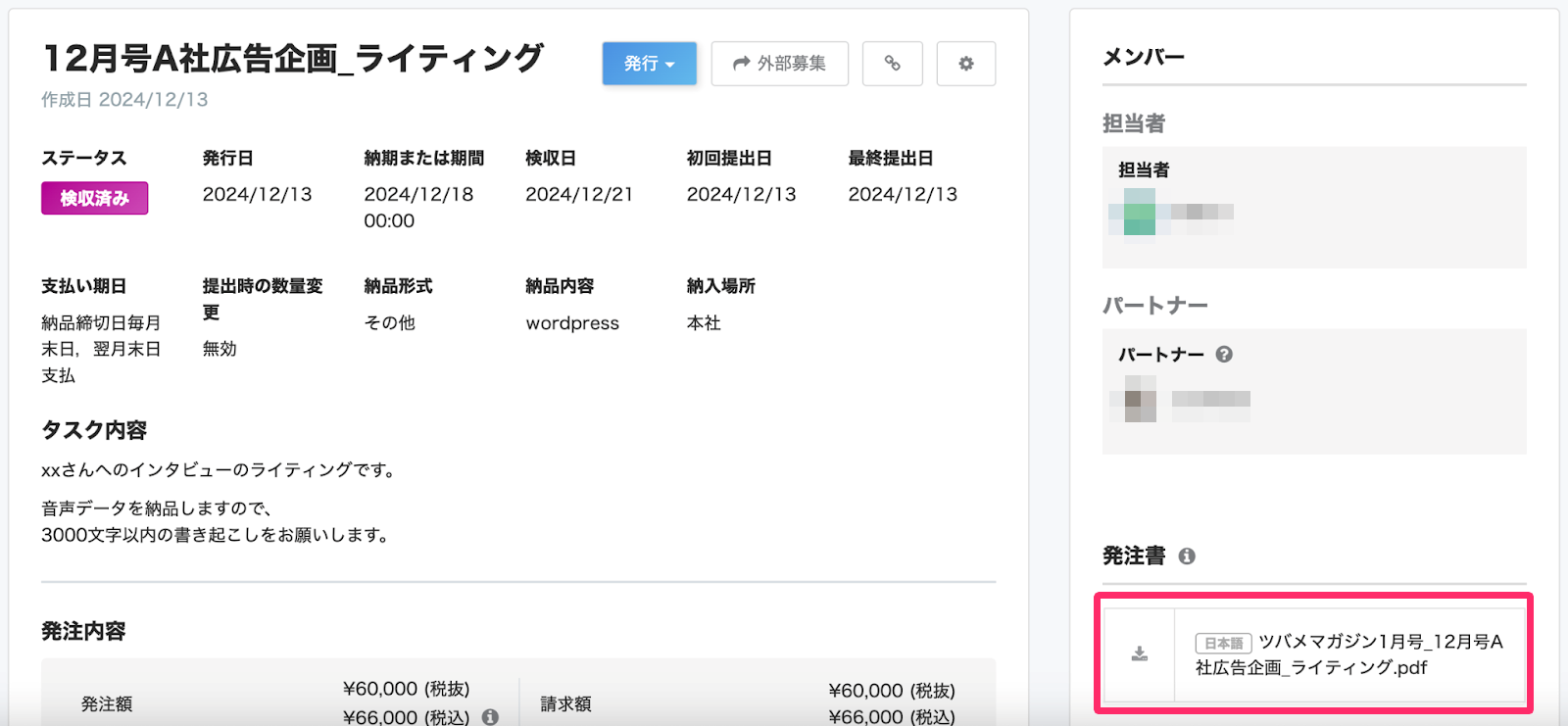Screen dimensions: 1568x726
Task: Click the 納入場所 value 本社
Action: 704,323
